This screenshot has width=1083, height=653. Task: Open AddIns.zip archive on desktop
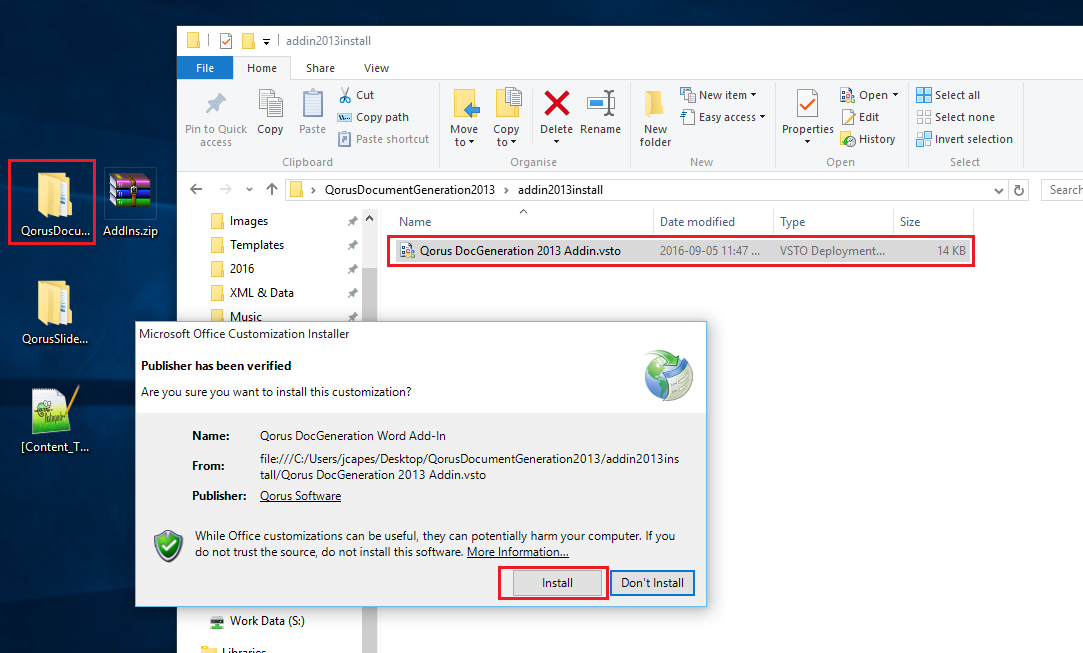pos(131,204)
